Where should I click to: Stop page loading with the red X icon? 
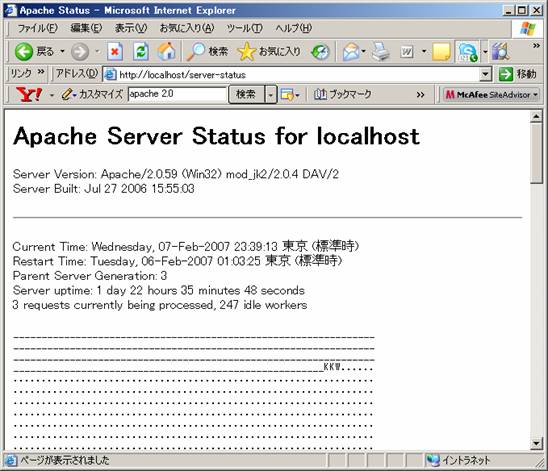pyautogui.click(x=115, y=52)
